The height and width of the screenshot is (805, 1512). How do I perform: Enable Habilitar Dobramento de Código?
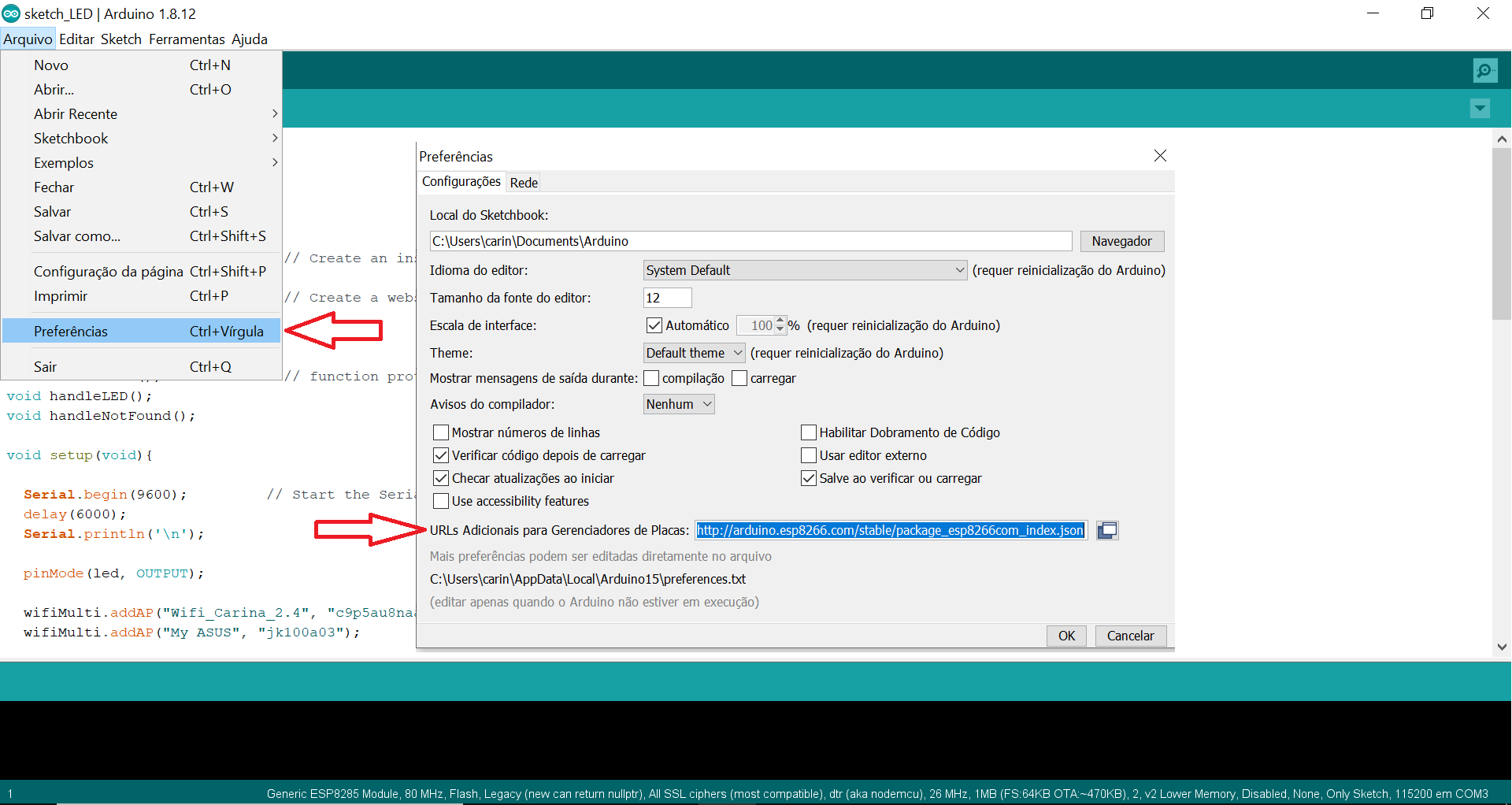(x=809, y=432)
